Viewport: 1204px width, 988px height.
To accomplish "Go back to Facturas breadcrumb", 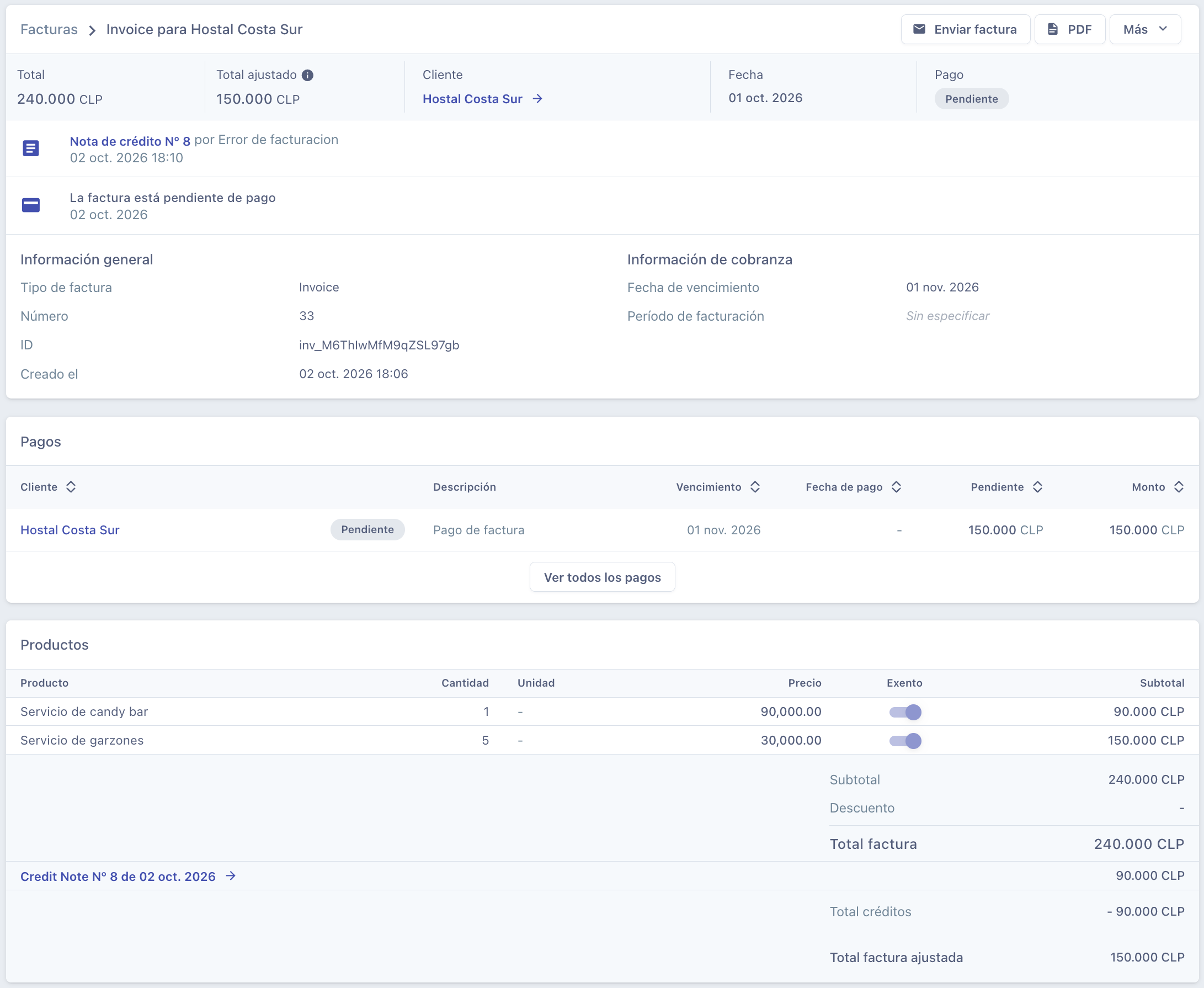I will 49,30.
